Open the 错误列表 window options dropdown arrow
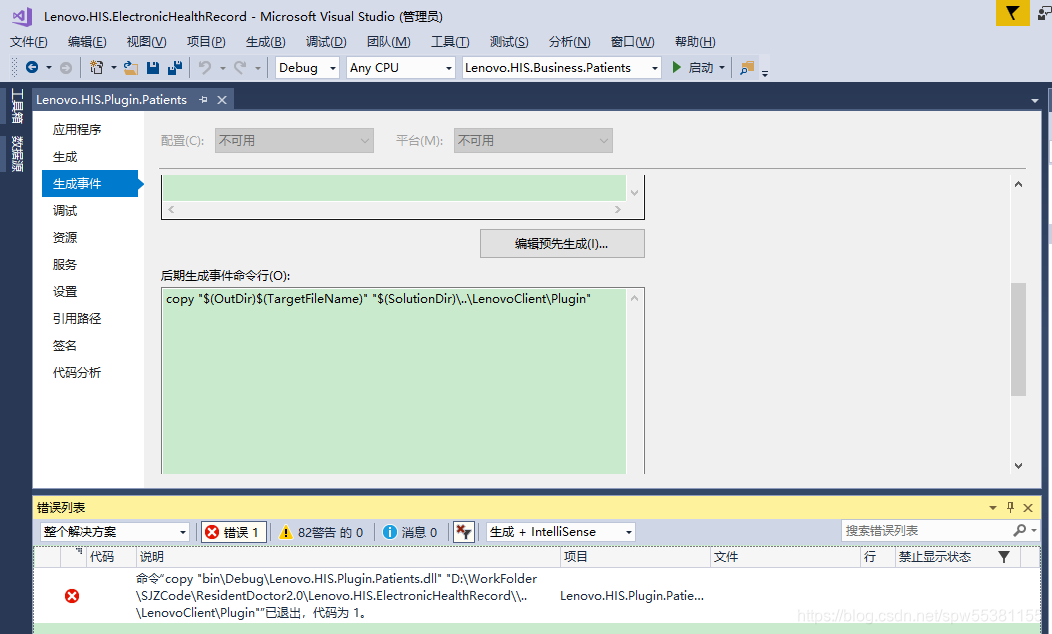1052x634 pixels. 993,508
